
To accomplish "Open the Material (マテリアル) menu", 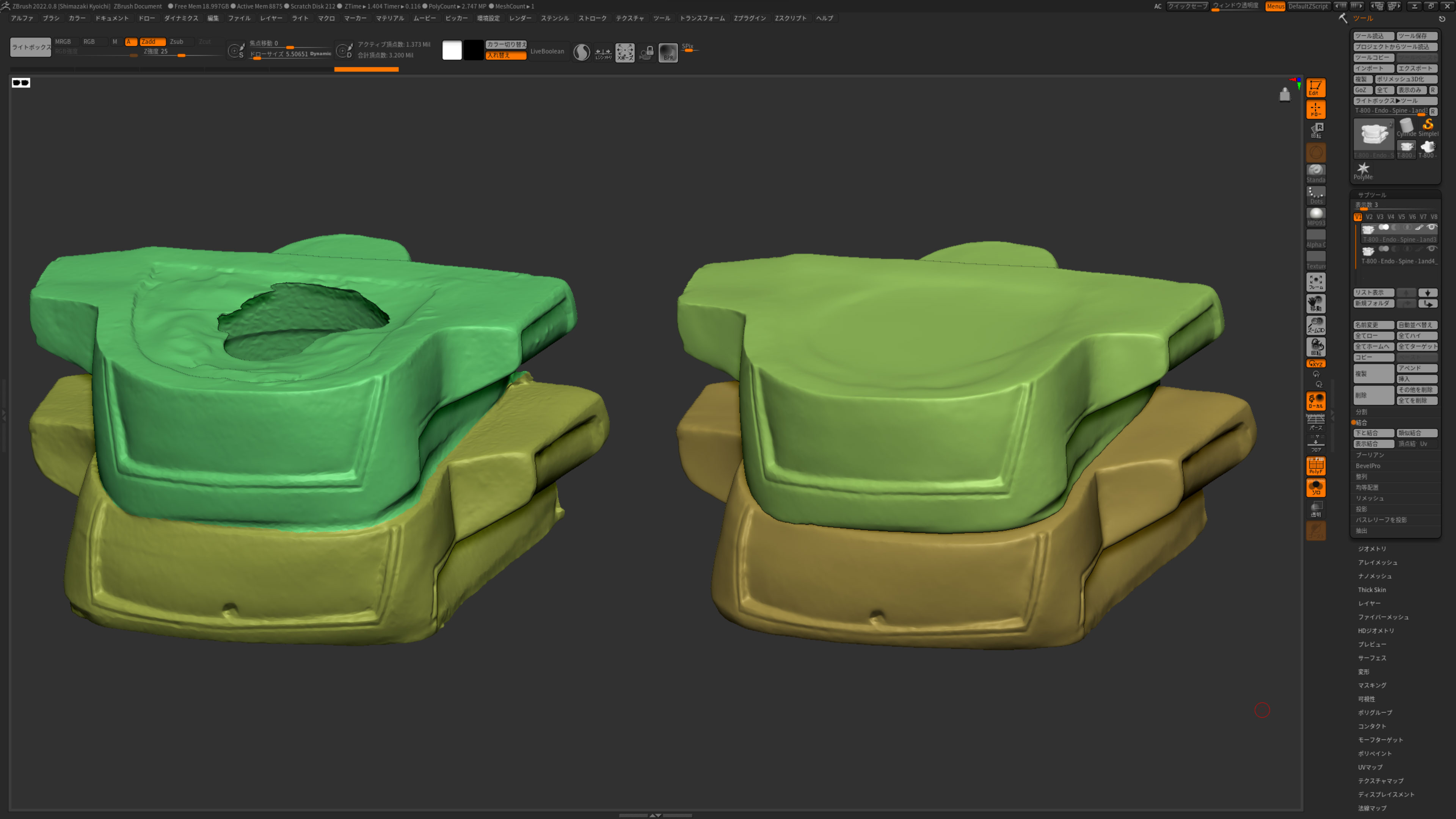I will coord(390,18).
